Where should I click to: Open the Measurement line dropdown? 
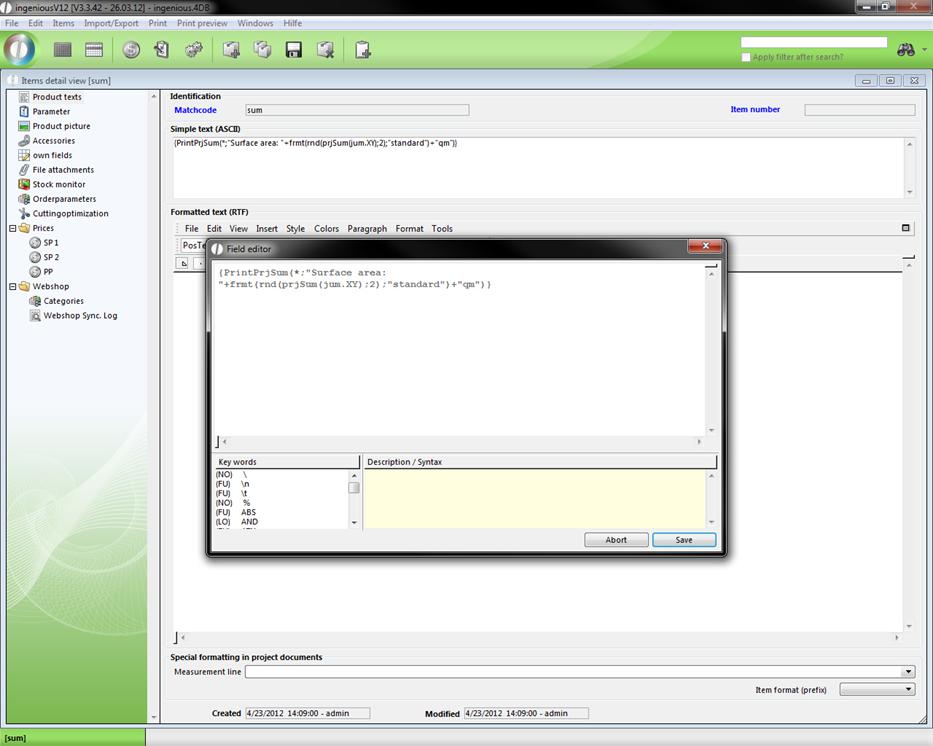click(908, 672)
